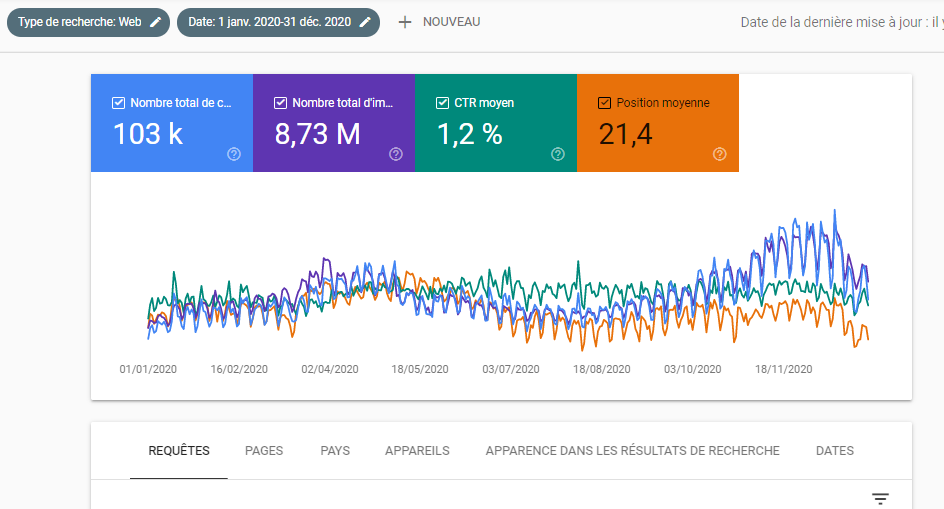Open Apparence dans les résultats de recherche tab

coord(633,451)
